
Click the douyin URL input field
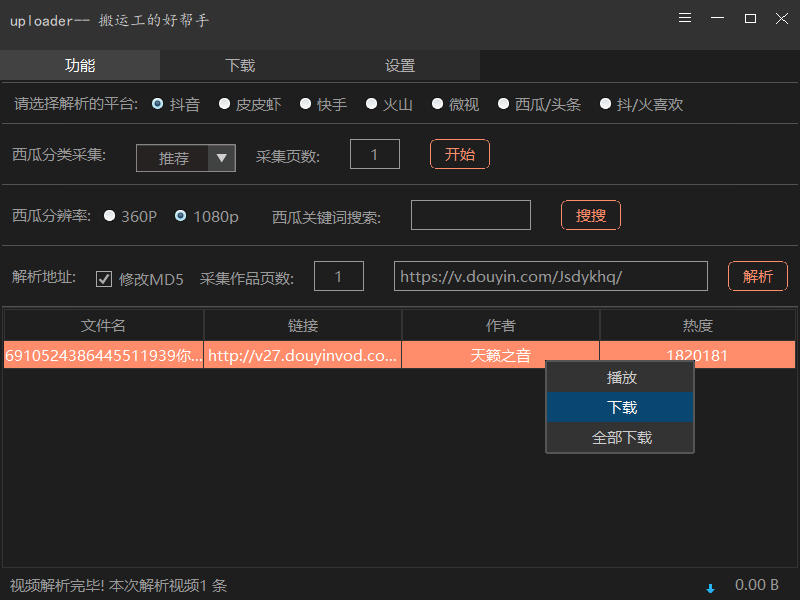tap(550, 277)
